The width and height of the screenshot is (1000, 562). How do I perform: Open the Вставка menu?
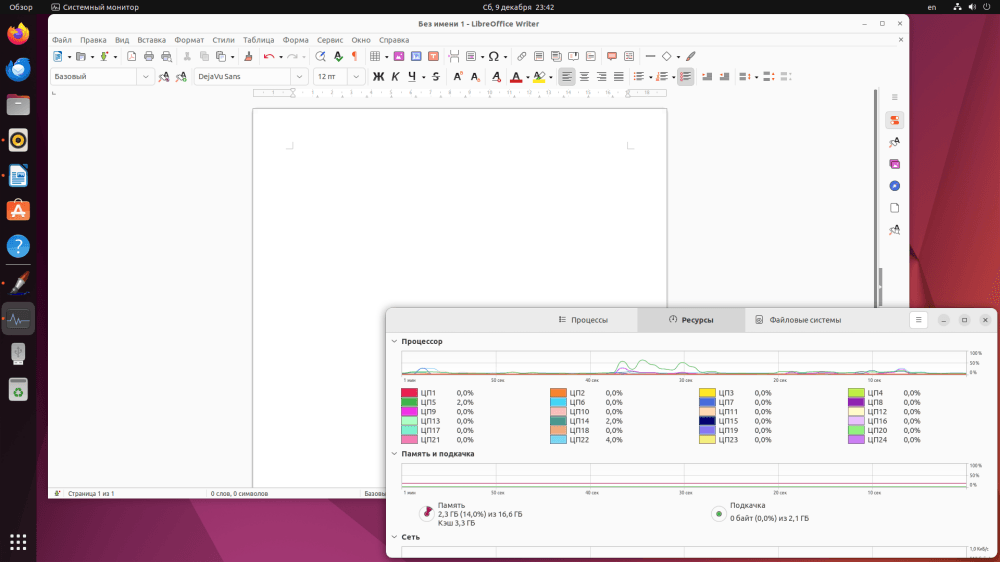(151, 40)
